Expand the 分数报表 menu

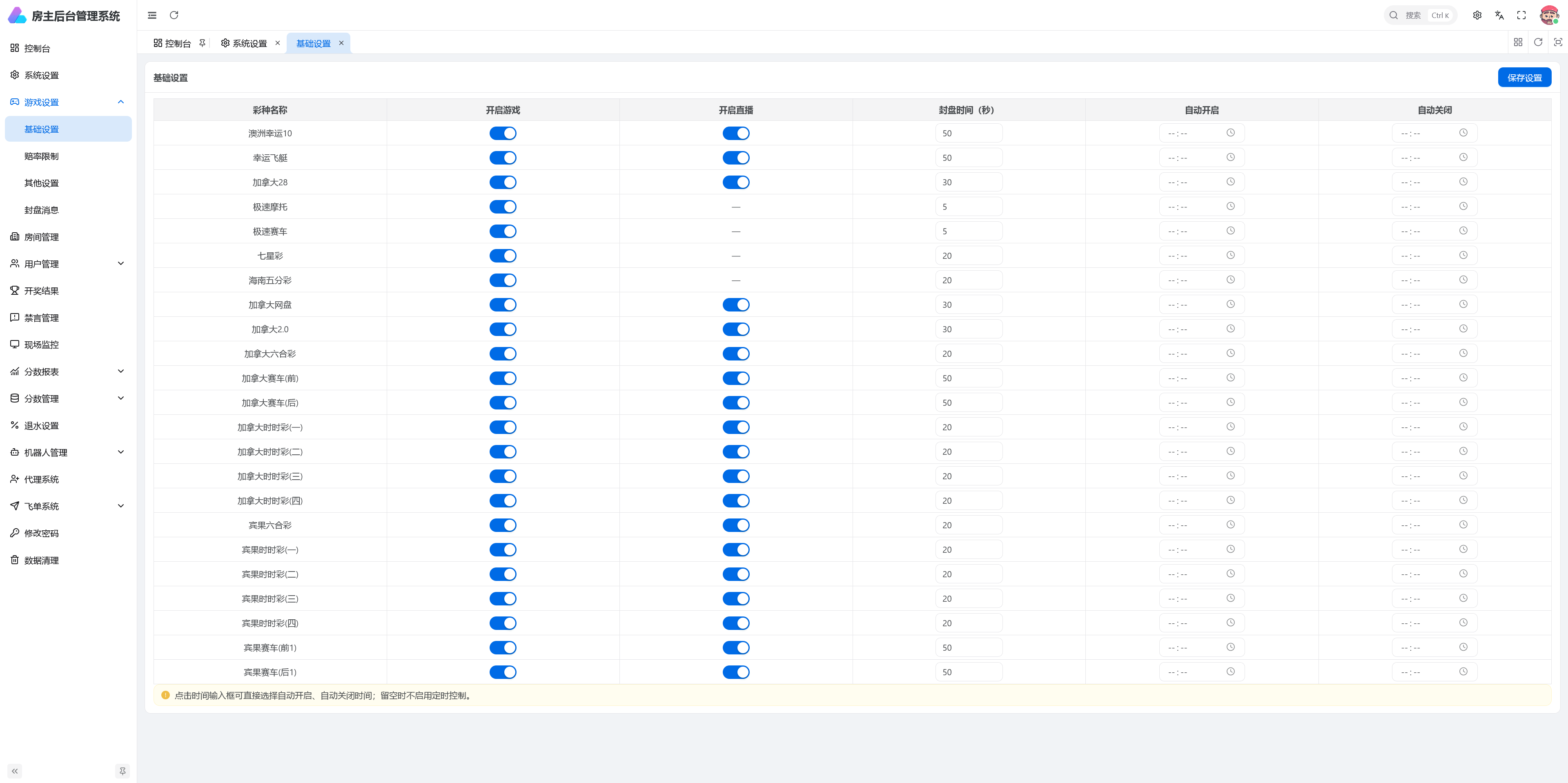tap(68, 372)
